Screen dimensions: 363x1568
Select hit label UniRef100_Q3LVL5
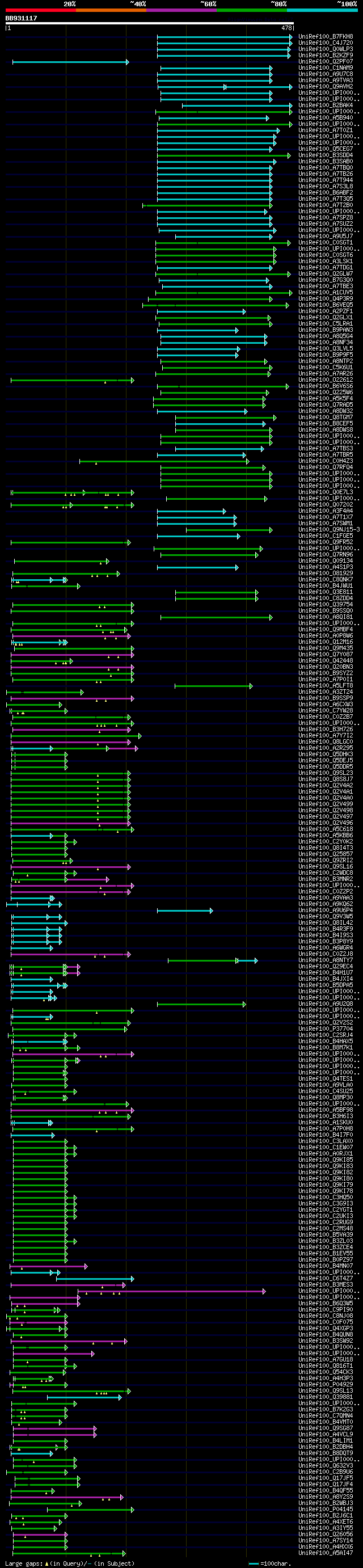[325, 349]
